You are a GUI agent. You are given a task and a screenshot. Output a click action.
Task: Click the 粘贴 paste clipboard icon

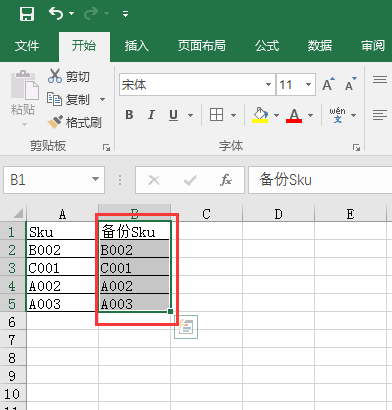pos(24,85)
